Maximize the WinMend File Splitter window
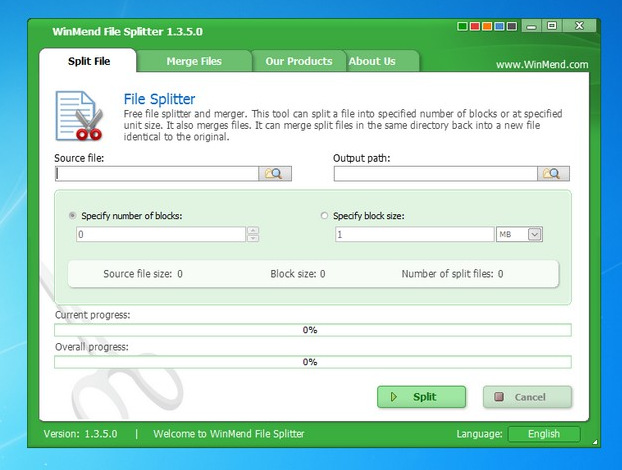622x470 pixels. pyautogui.click(x=552, y=26)
